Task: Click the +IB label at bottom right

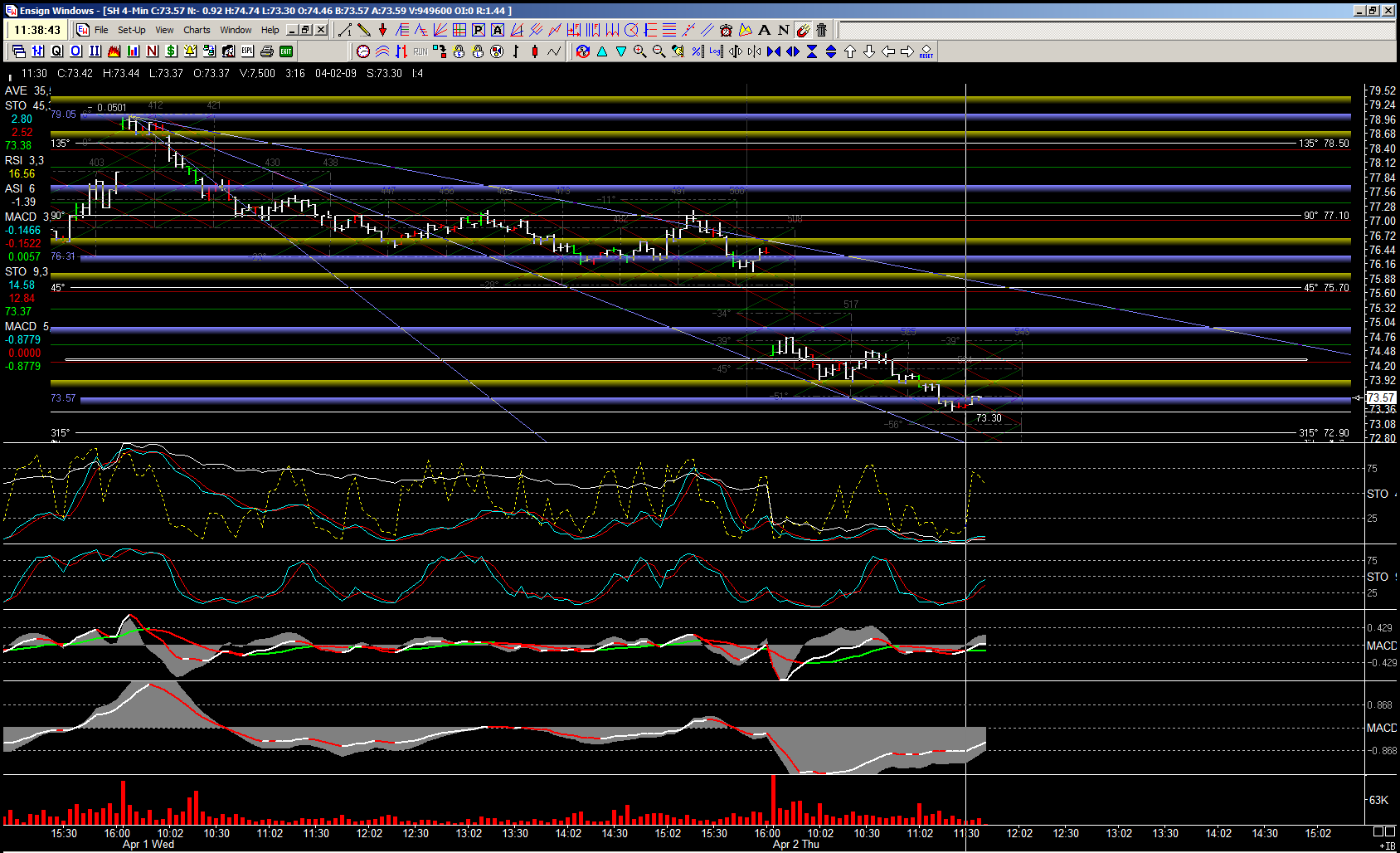Action: [x=1387, y=846]
